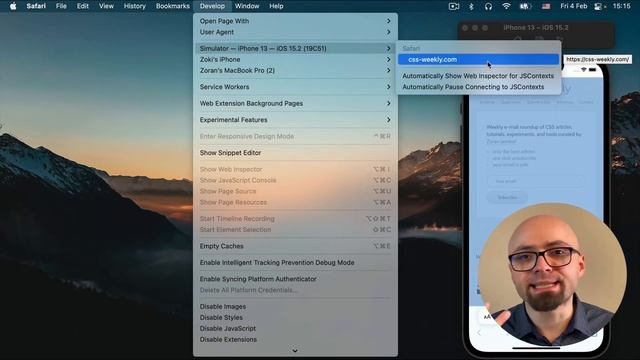Screen dimensions: 640x360
Task: Tap the iPhone simulator home indicator bar
Action: [536, 348]
